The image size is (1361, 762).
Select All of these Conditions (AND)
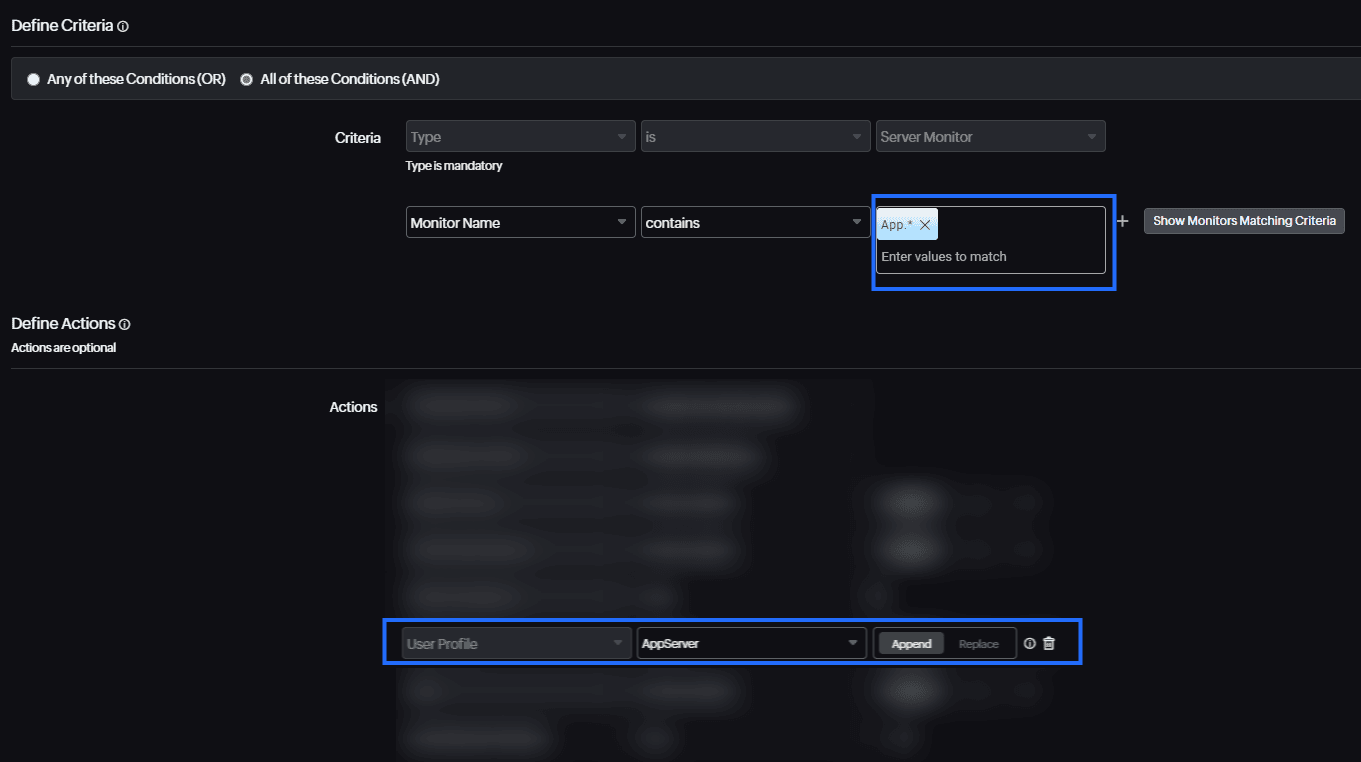click(247, 79)
